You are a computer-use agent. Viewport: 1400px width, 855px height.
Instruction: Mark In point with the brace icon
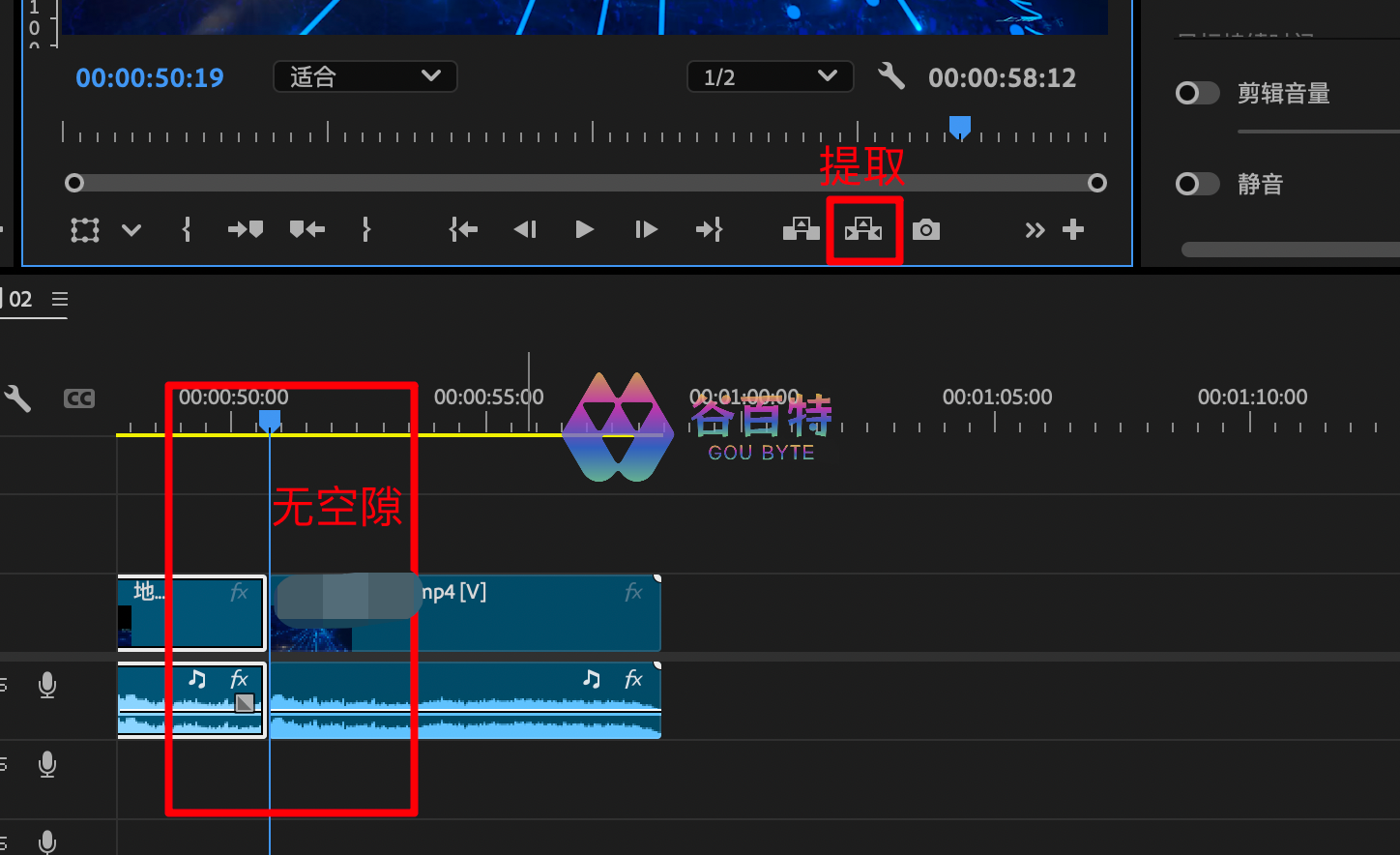pyautogui.click(x=187, y=229)
